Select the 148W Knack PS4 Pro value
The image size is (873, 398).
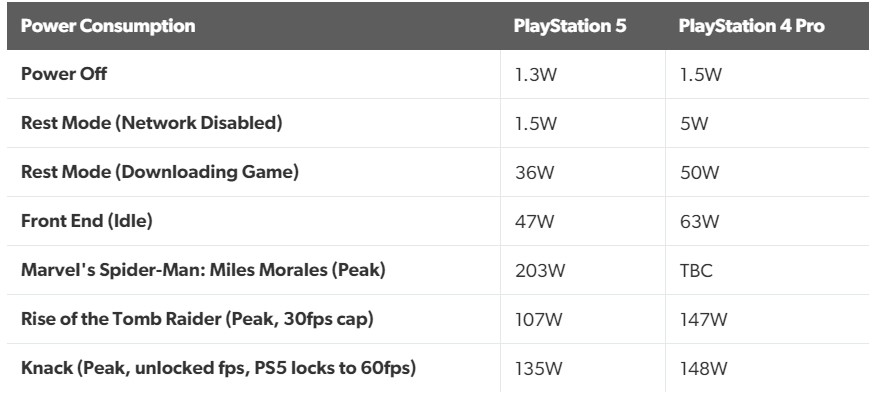coord(703,368)
